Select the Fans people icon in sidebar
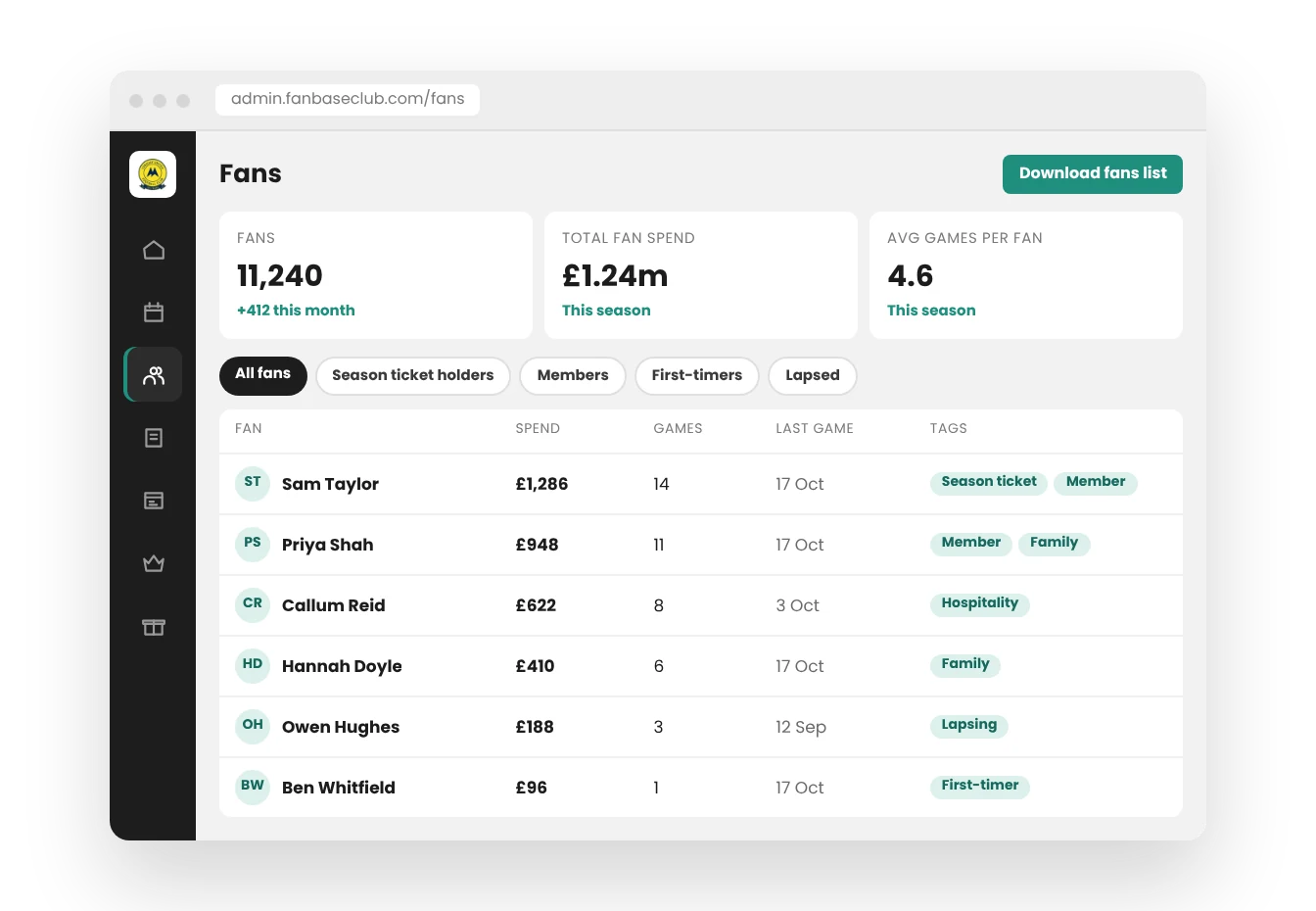 (x=154, y=375)
